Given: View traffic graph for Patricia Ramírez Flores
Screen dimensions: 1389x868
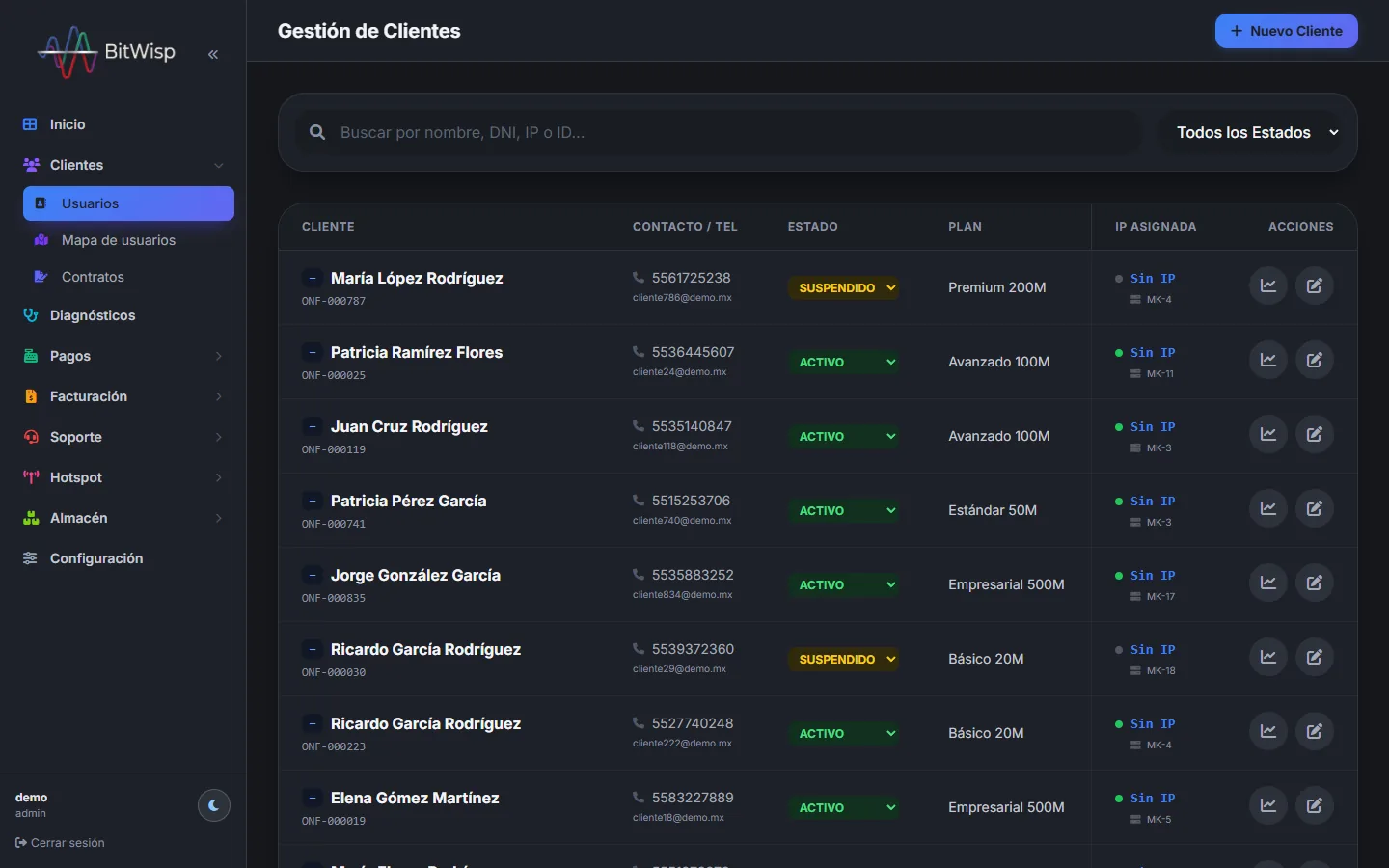Looking at the screenshot, I should pyautogui.click(x=1268, y=360).
